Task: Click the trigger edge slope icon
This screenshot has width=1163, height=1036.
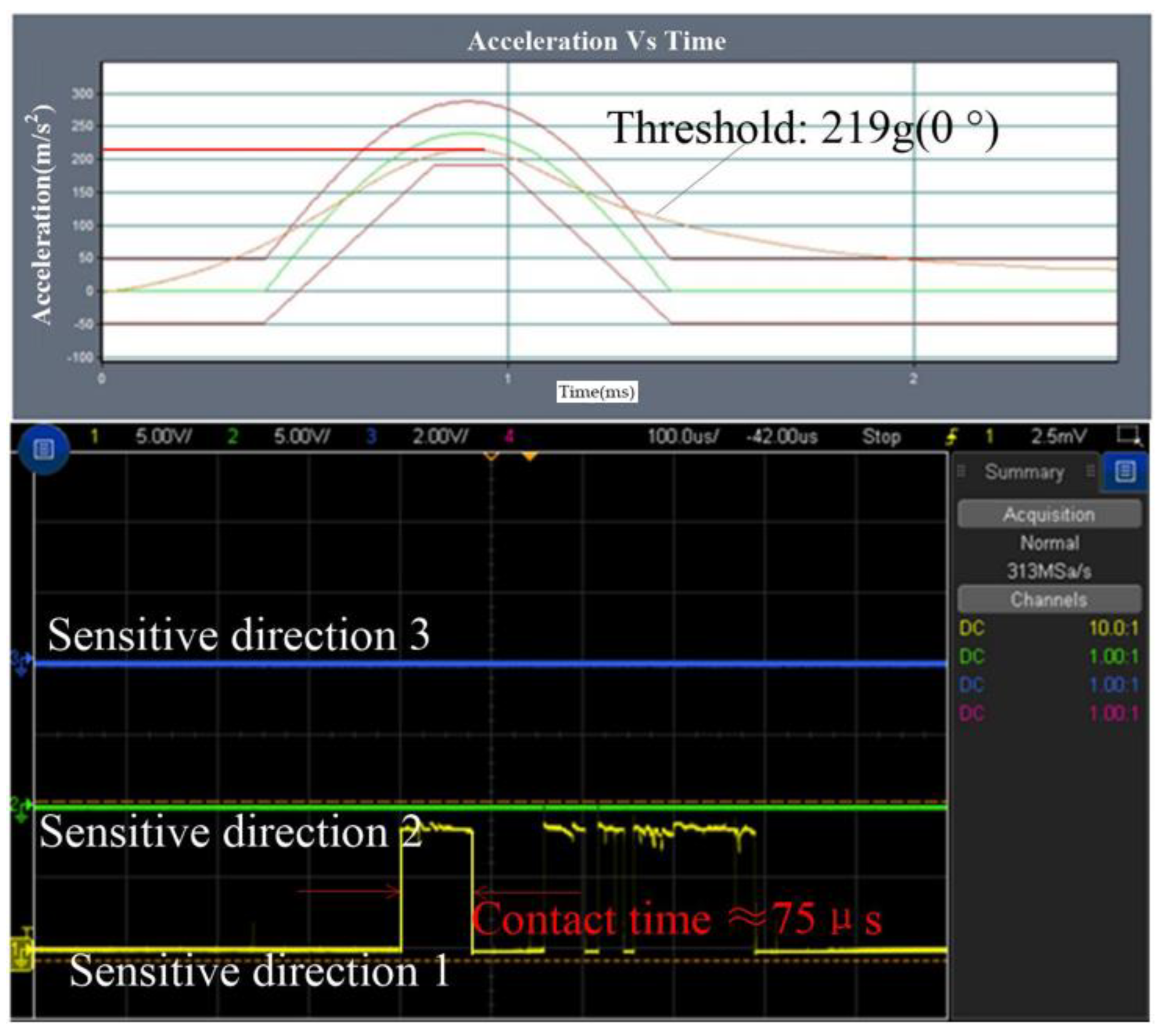Action: point(951,437)
